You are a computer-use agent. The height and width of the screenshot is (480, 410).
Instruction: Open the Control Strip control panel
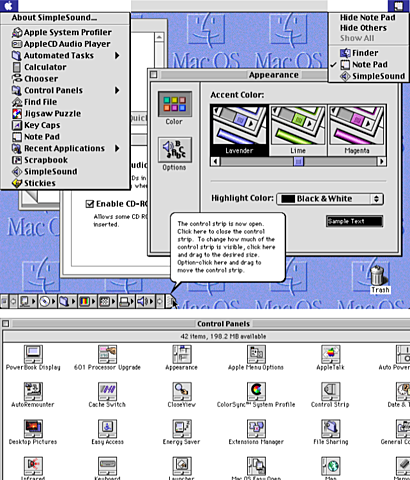(330, 391)
